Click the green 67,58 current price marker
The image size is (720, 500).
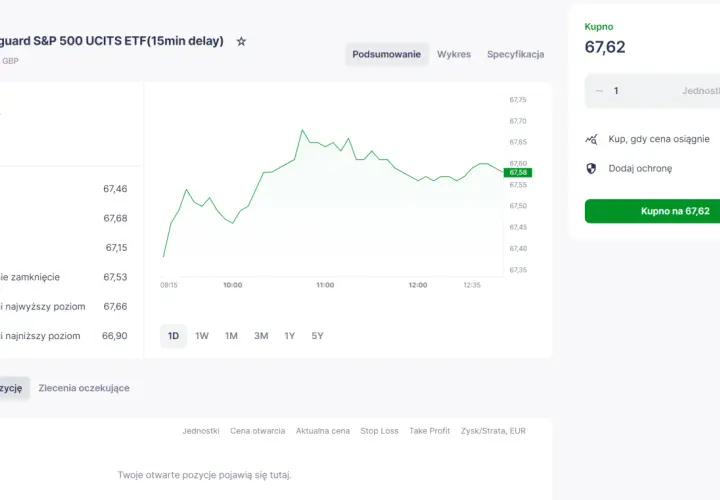point(518,173)
